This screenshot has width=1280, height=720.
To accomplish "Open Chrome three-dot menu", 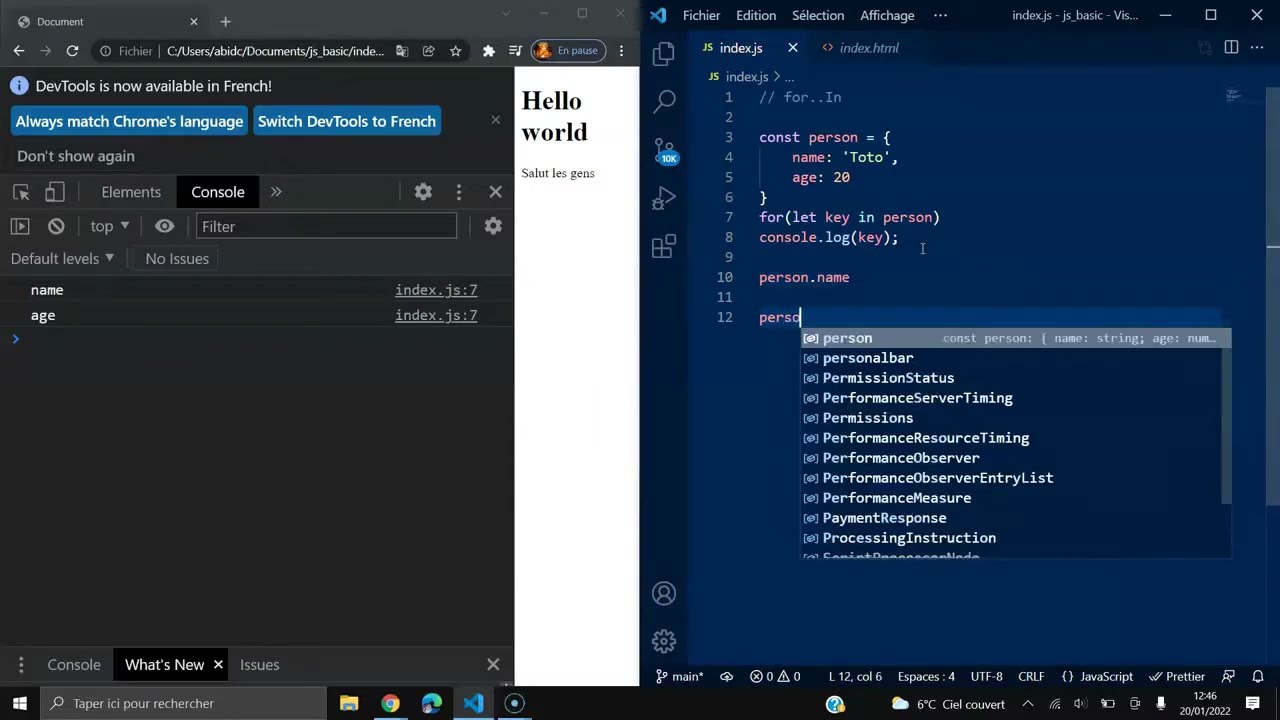I will point(621,51).
